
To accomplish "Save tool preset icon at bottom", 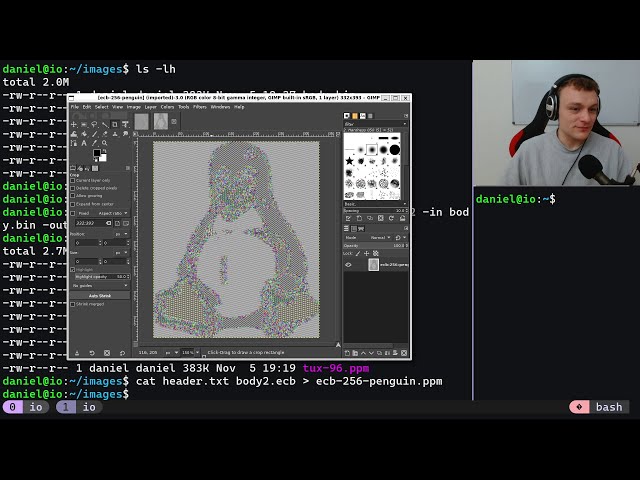I will [x=77, y=353].
